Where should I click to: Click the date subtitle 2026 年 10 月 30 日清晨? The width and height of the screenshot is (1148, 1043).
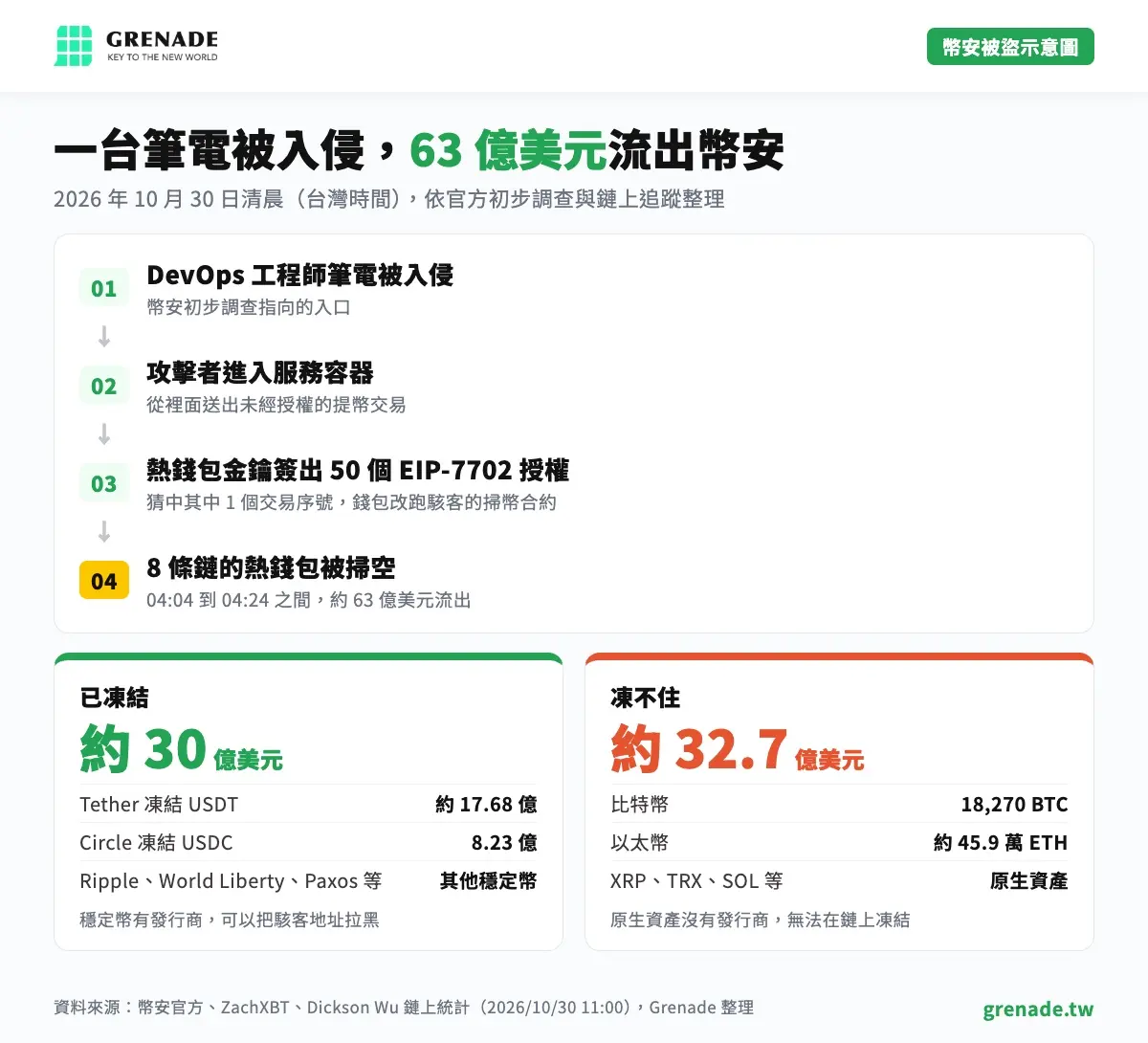point(168,199)
